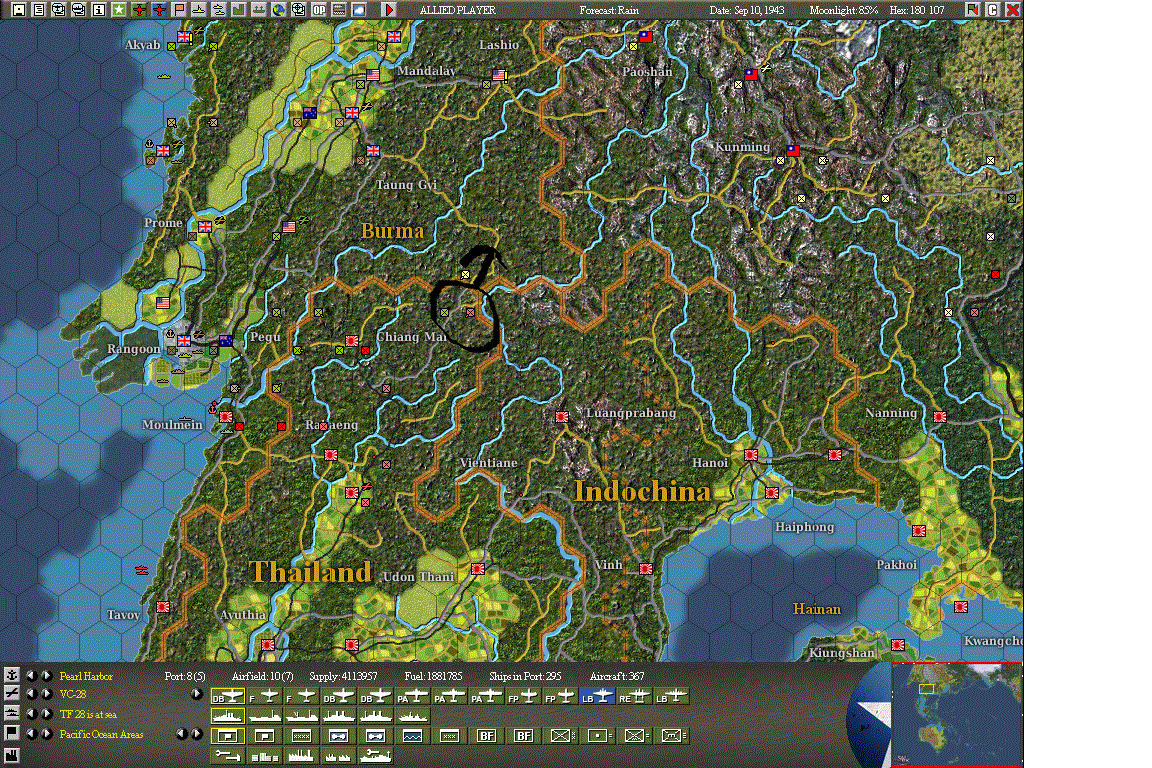Screen dimensions: 1152x768
Task: Click the 'Aircraft: 367' status text
Action: click(617, 676)
